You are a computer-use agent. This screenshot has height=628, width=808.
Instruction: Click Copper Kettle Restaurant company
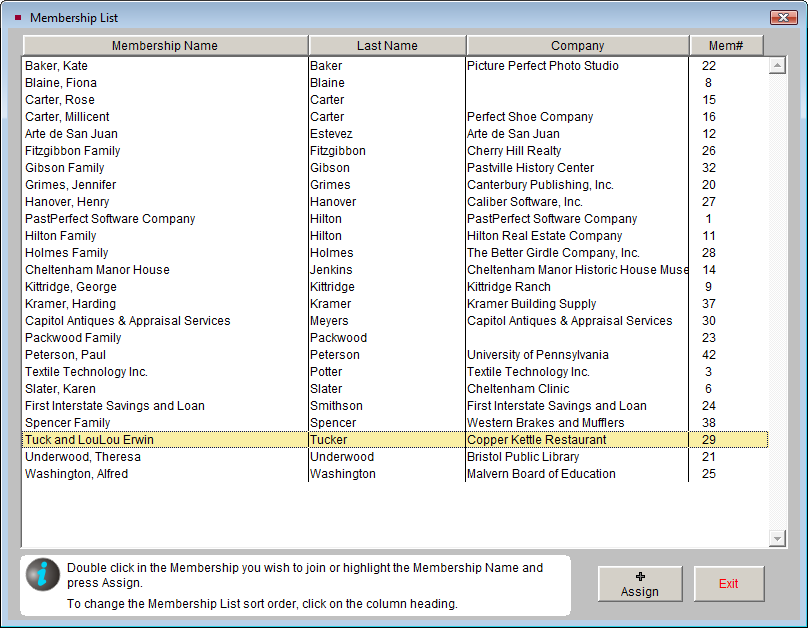point(537,439)
